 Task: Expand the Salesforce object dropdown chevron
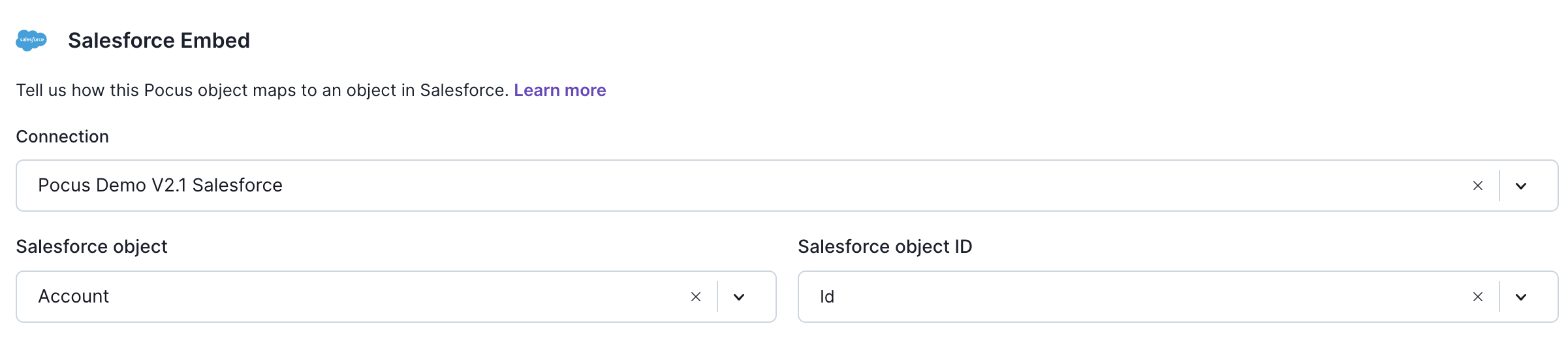point(739,297)
